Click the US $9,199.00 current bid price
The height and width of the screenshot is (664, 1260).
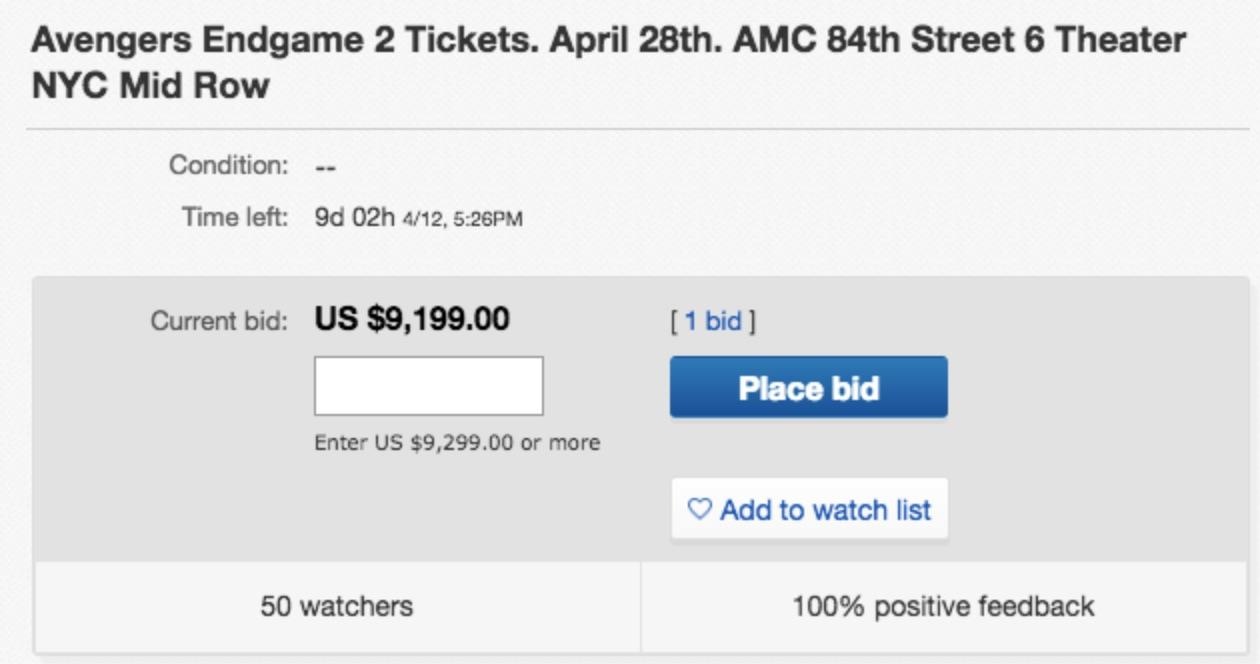coord(412,319)
